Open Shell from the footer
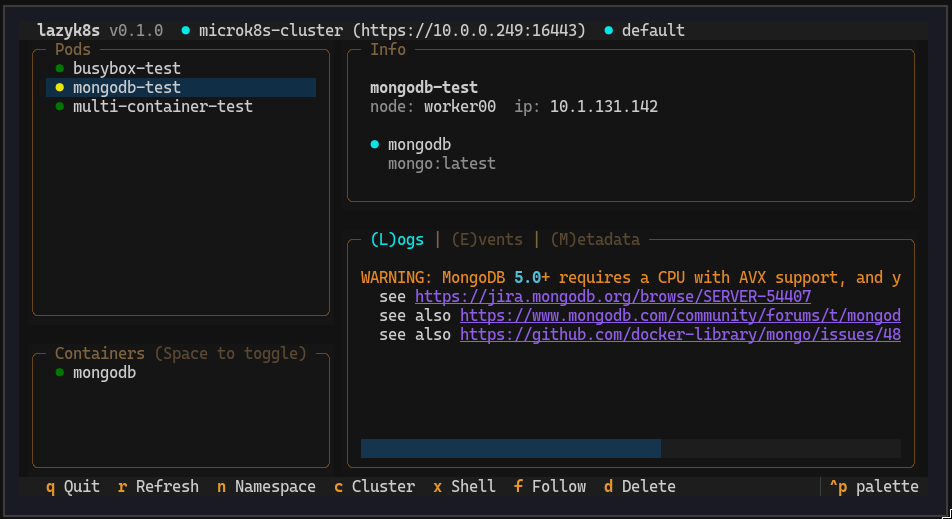The height and width of the screenshot is (519, 952). 464,486
